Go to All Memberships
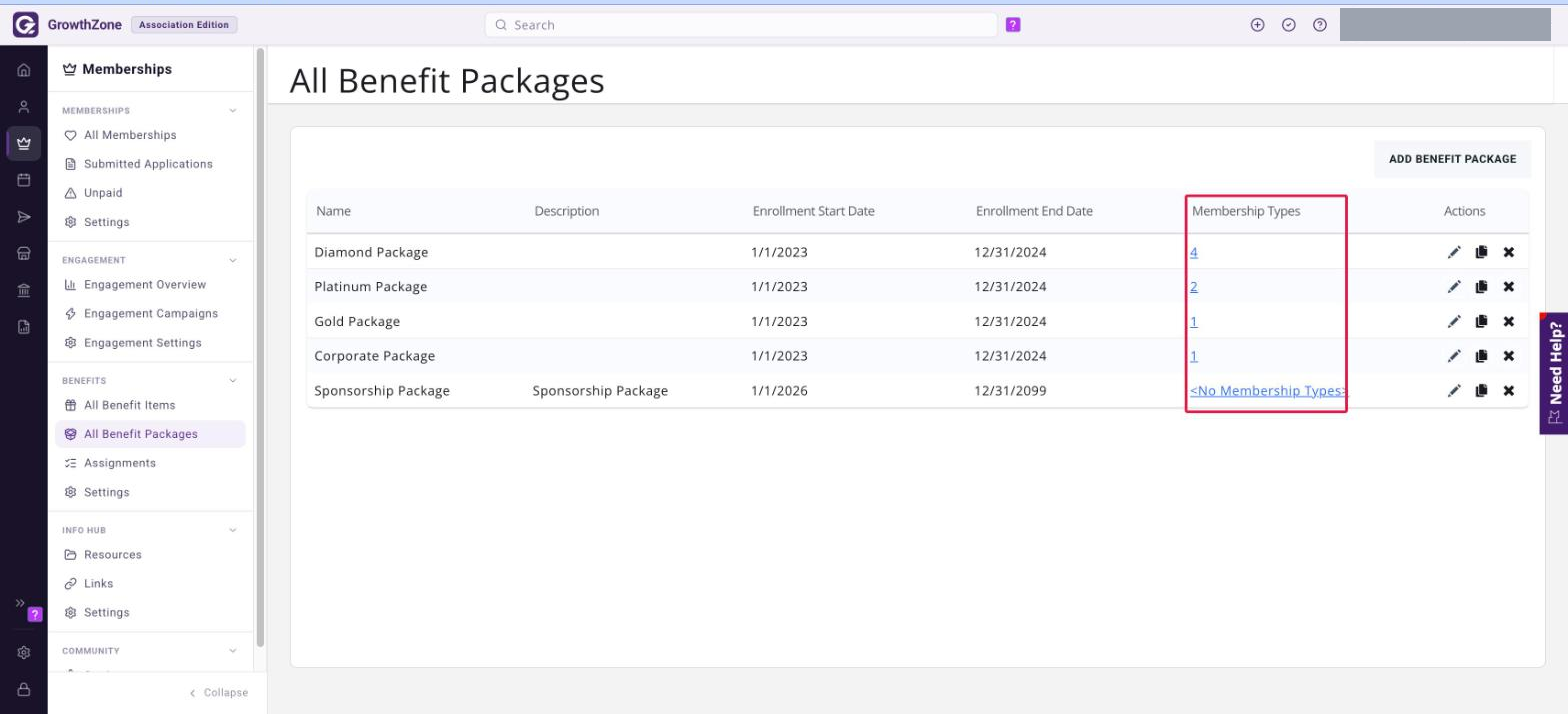This screenshot has width=1568, height=714. coord(130,135)
